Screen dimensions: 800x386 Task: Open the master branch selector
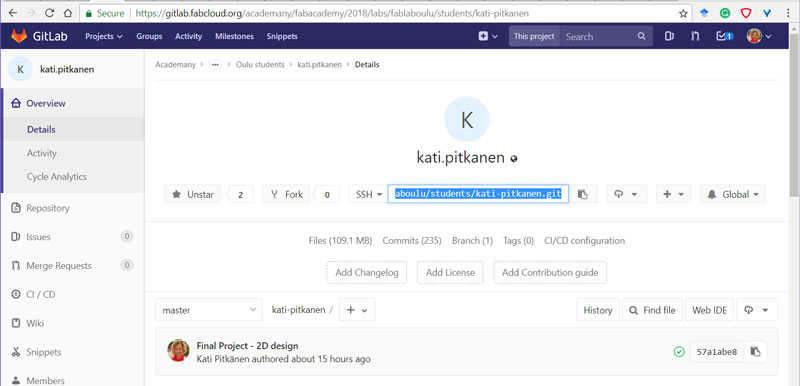(209, 310)
